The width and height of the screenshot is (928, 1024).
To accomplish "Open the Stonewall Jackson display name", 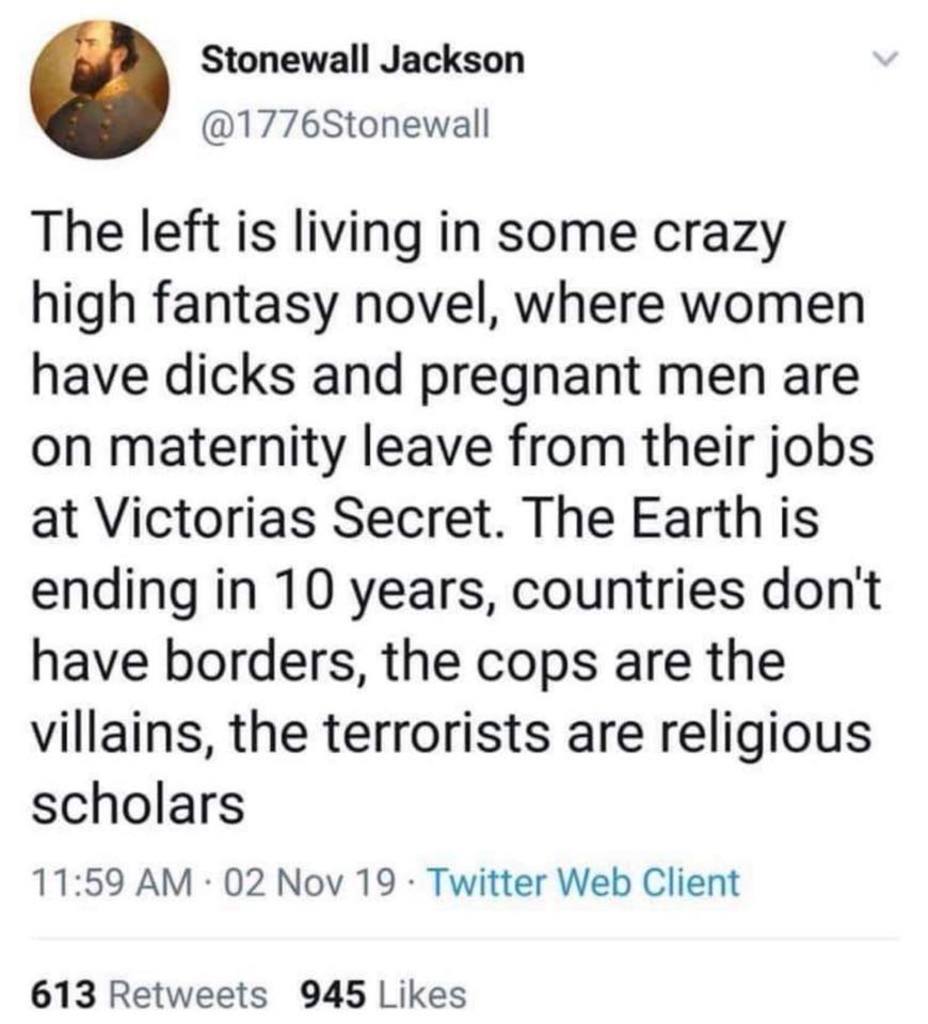I will click(x=362, y=60).
